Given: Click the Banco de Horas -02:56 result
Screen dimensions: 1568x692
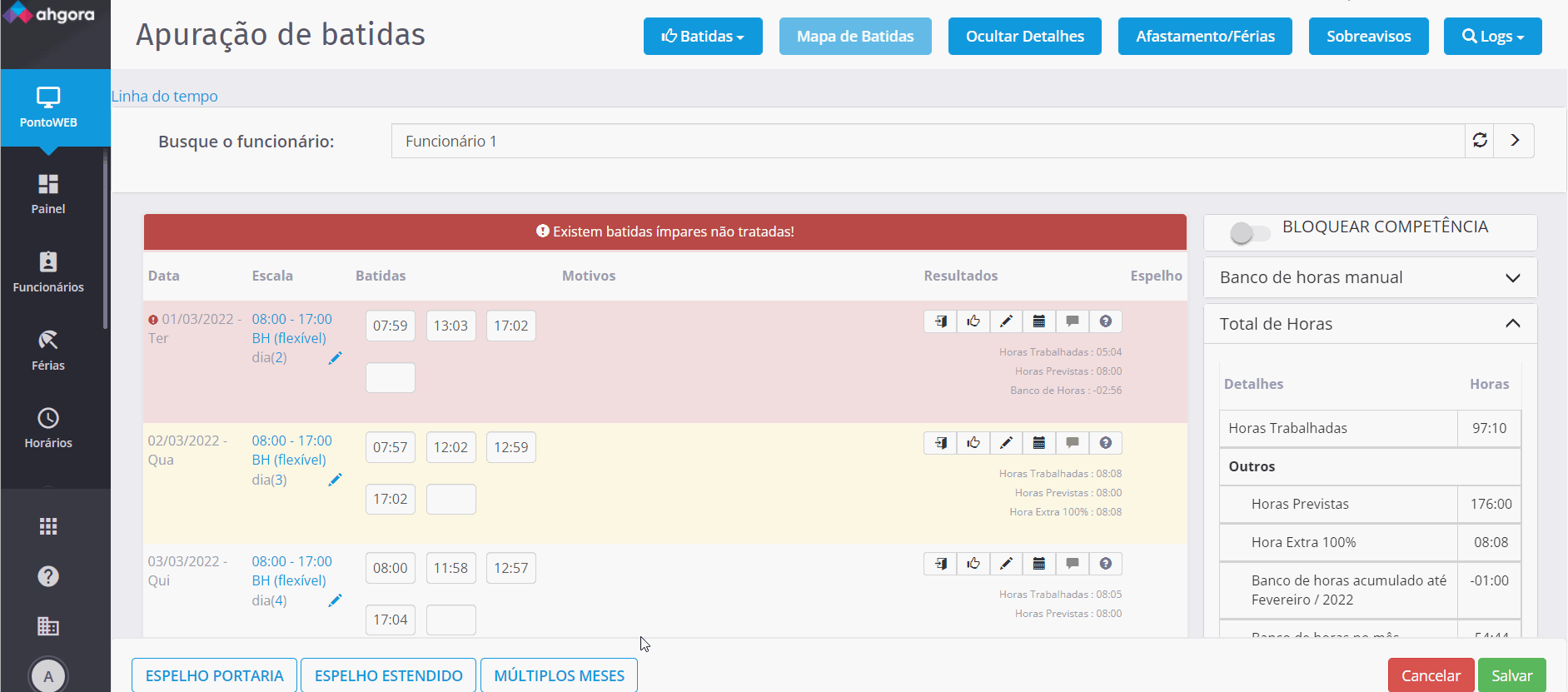Looking at the screenshot, I should point(1066,391).
